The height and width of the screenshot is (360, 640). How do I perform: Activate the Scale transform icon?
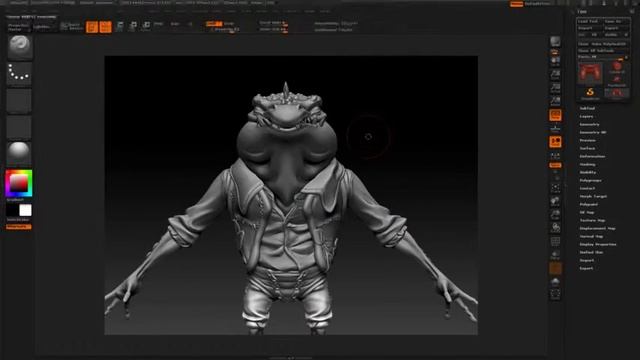coord(133,27)
